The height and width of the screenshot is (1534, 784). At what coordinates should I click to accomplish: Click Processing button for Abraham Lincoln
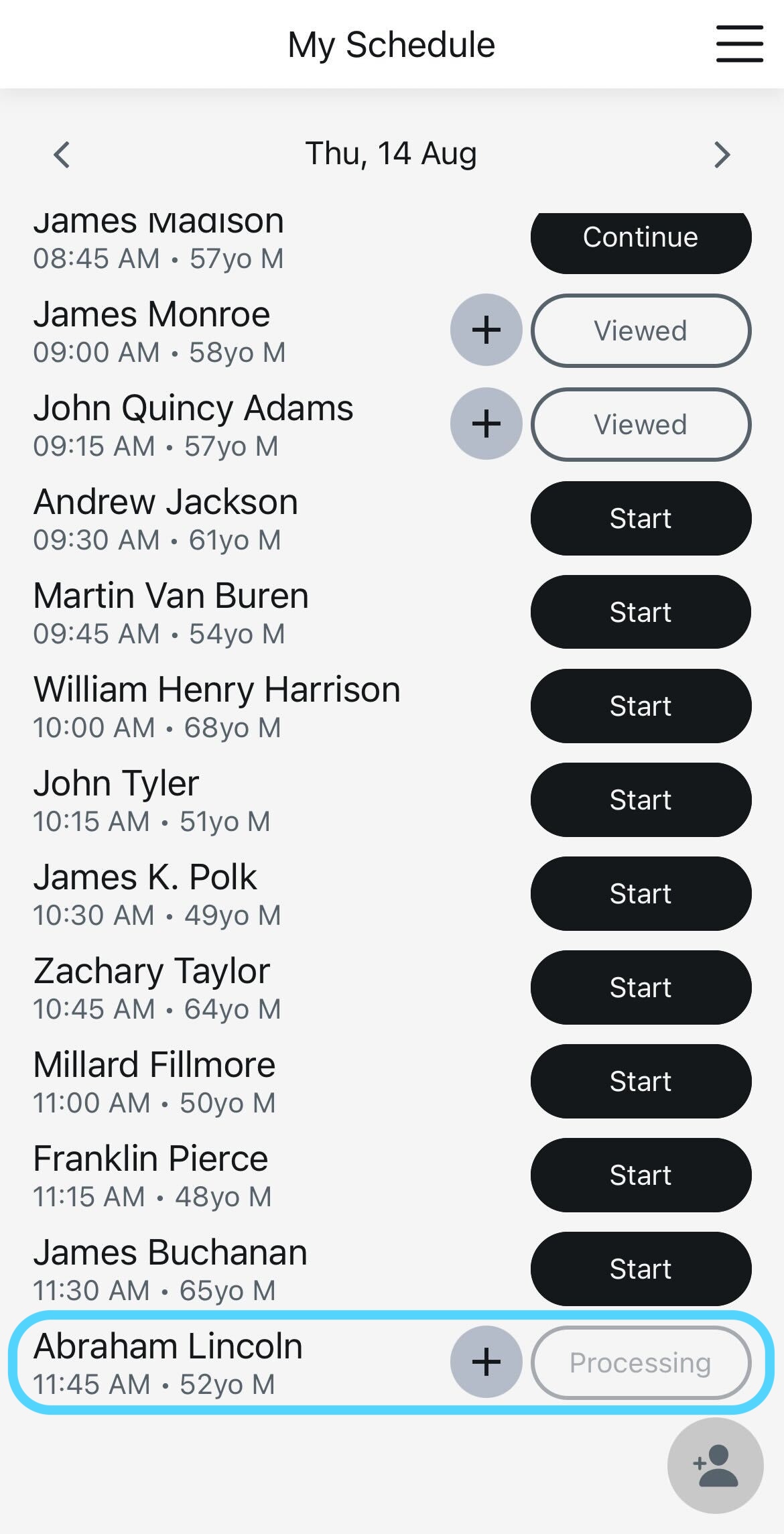click(x=641, y=1362)
